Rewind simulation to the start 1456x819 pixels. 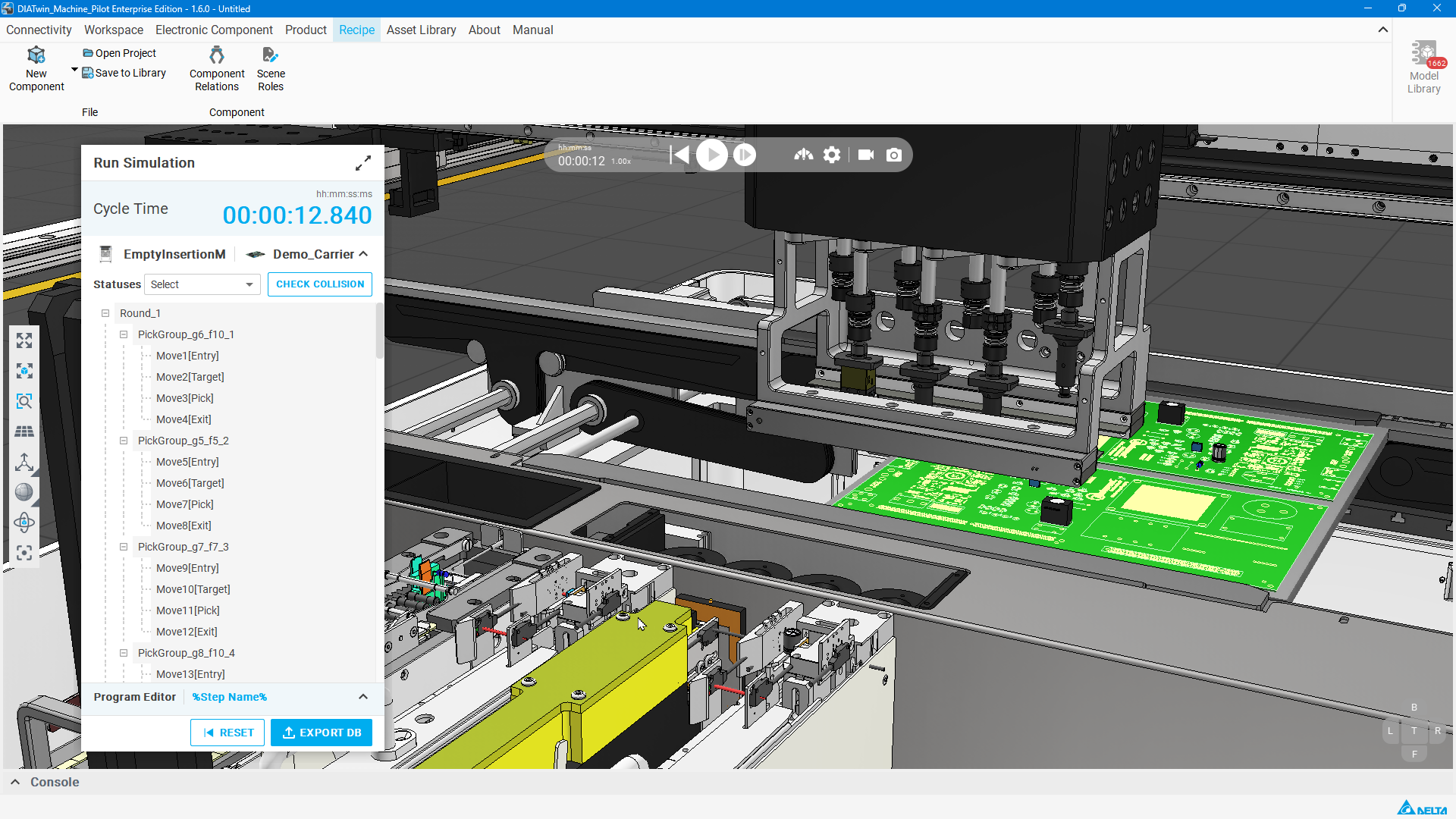[679, 155]
